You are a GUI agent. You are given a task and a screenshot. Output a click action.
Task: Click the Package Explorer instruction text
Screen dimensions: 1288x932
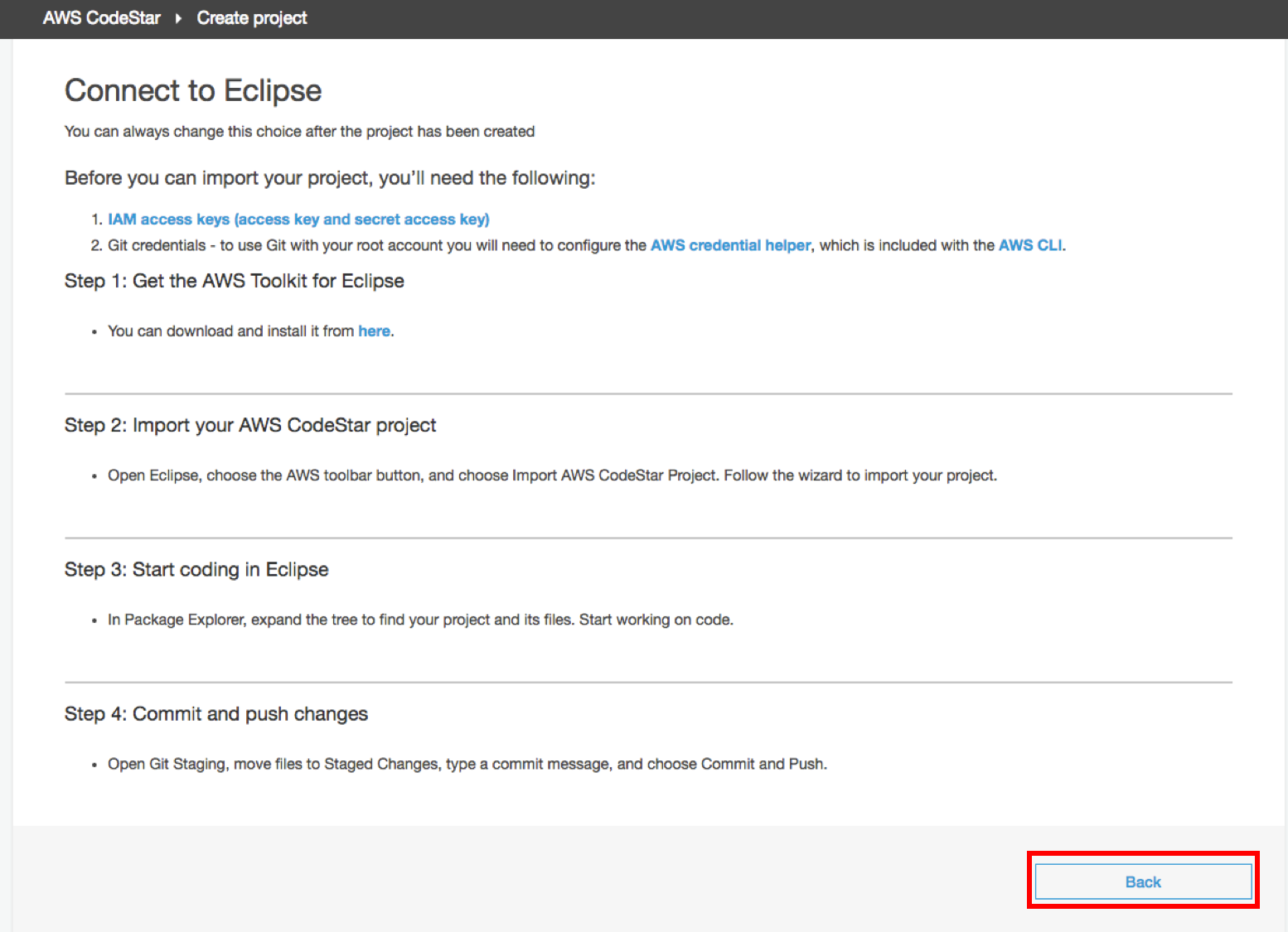point(419,620)
